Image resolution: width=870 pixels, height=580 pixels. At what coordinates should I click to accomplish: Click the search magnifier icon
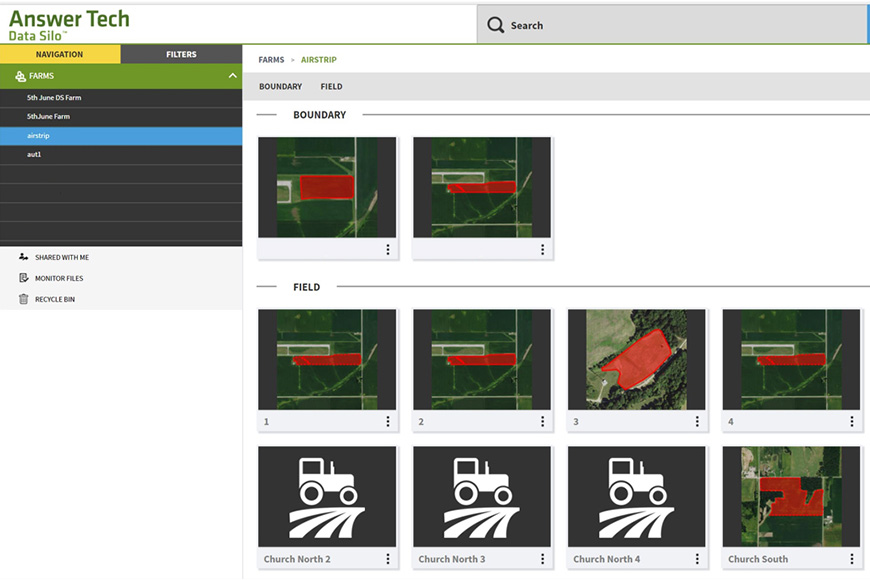pyautogui.click(x=495, y=25)
